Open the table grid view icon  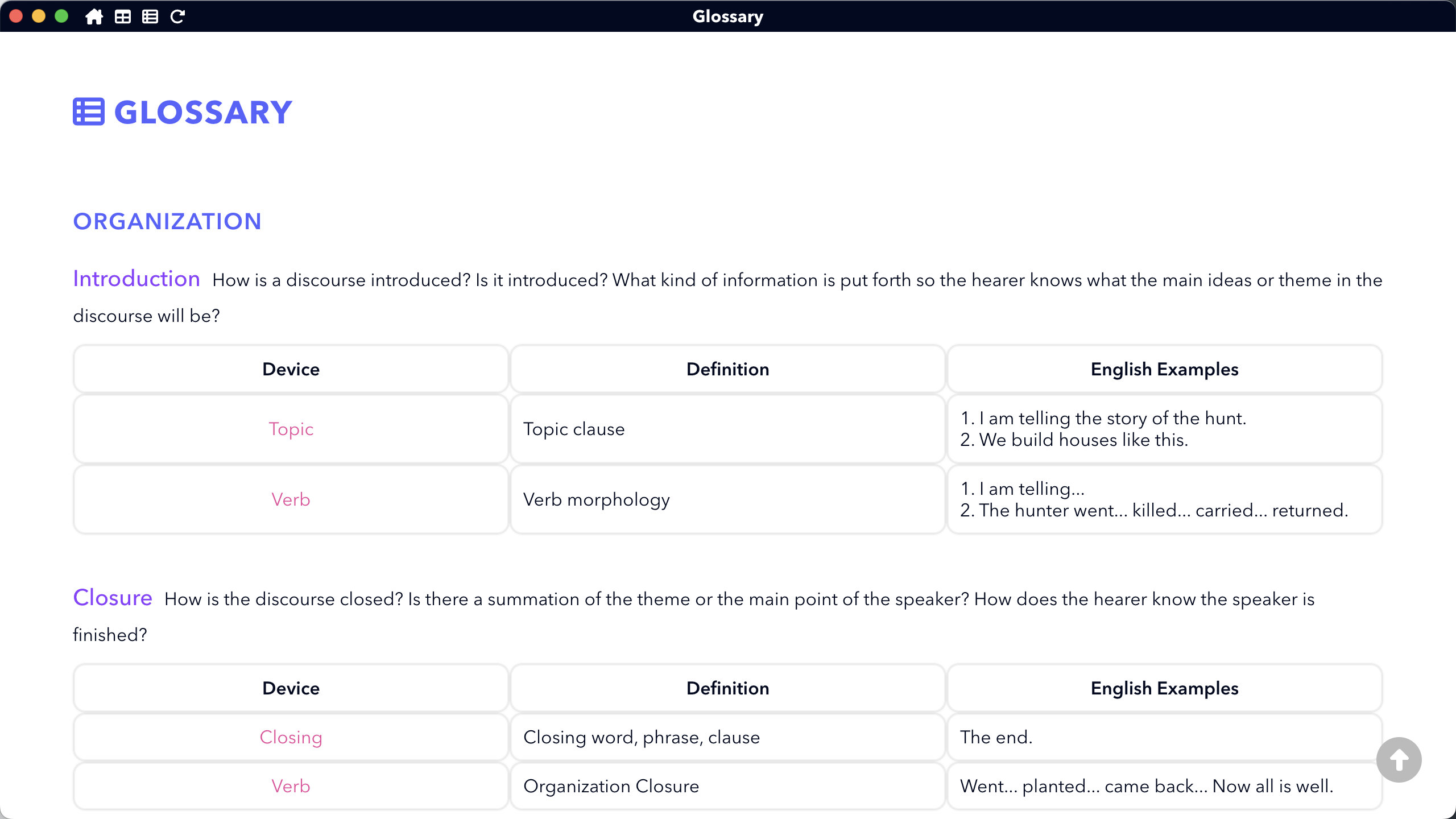[122, 16]
